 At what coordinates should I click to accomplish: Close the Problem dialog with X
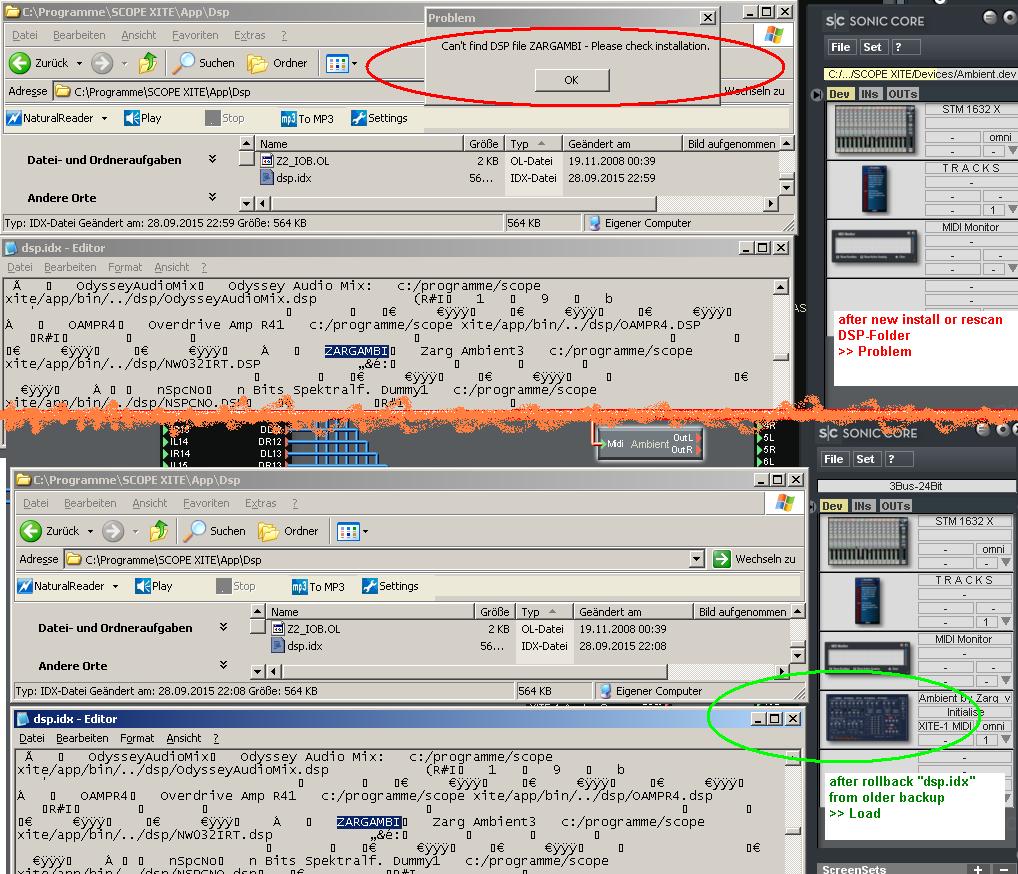click(x=708, y=18)
